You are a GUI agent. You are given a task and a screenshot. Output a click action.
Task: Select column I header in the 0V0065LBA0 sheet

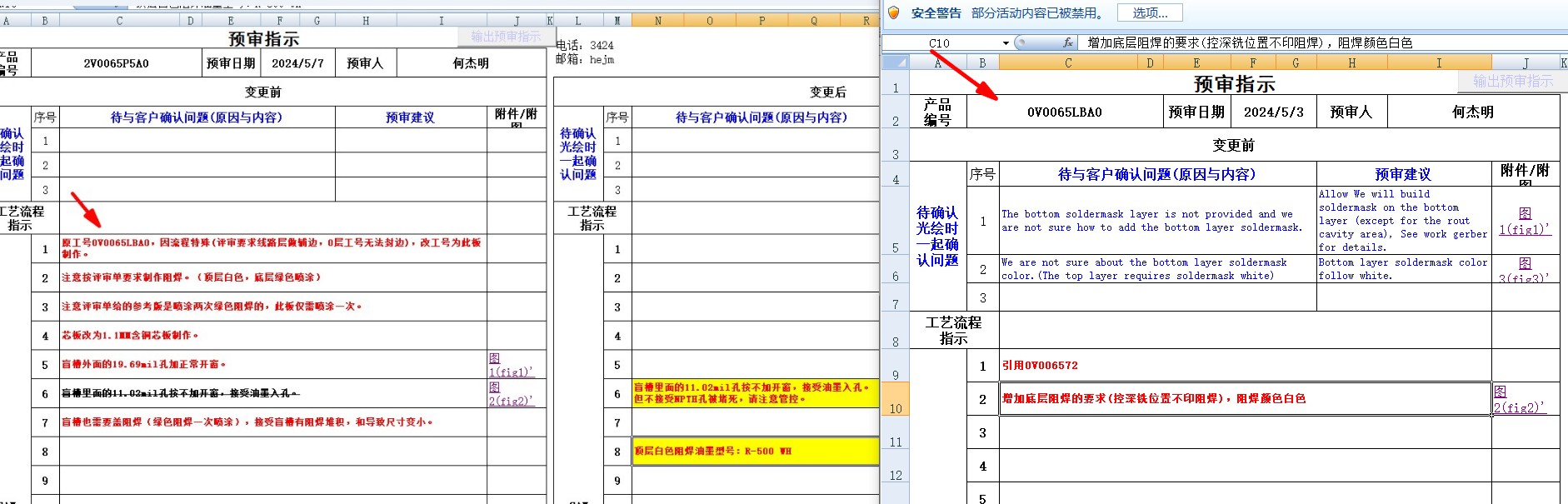[x=1438, y=62]
